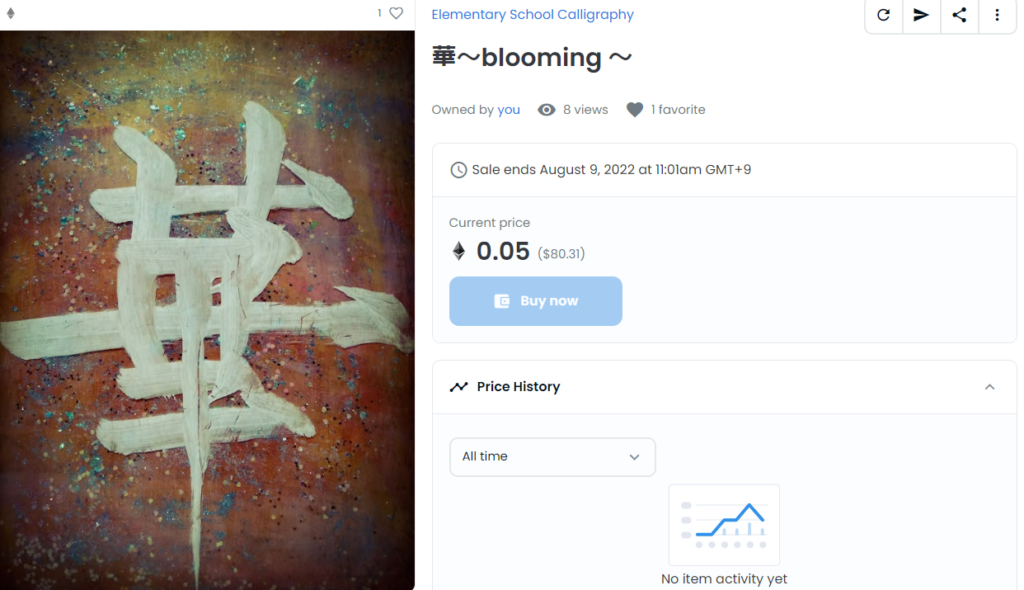Open the Elementary School Calligraphy collection link

[x=532, y=15]
